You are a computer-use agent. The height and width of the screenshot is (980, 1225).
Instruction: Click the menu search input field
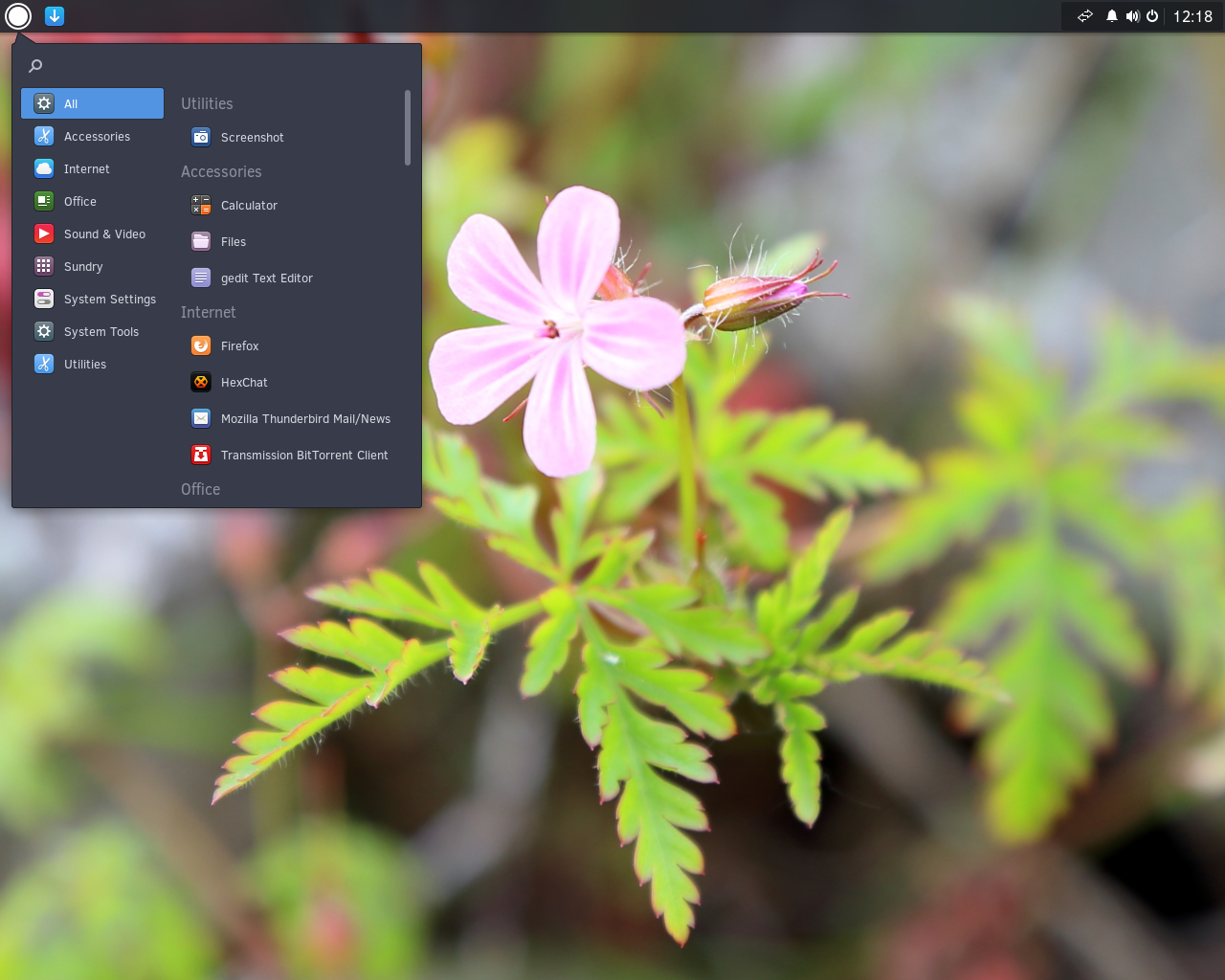pyautogui.click(x=216, y=66)
